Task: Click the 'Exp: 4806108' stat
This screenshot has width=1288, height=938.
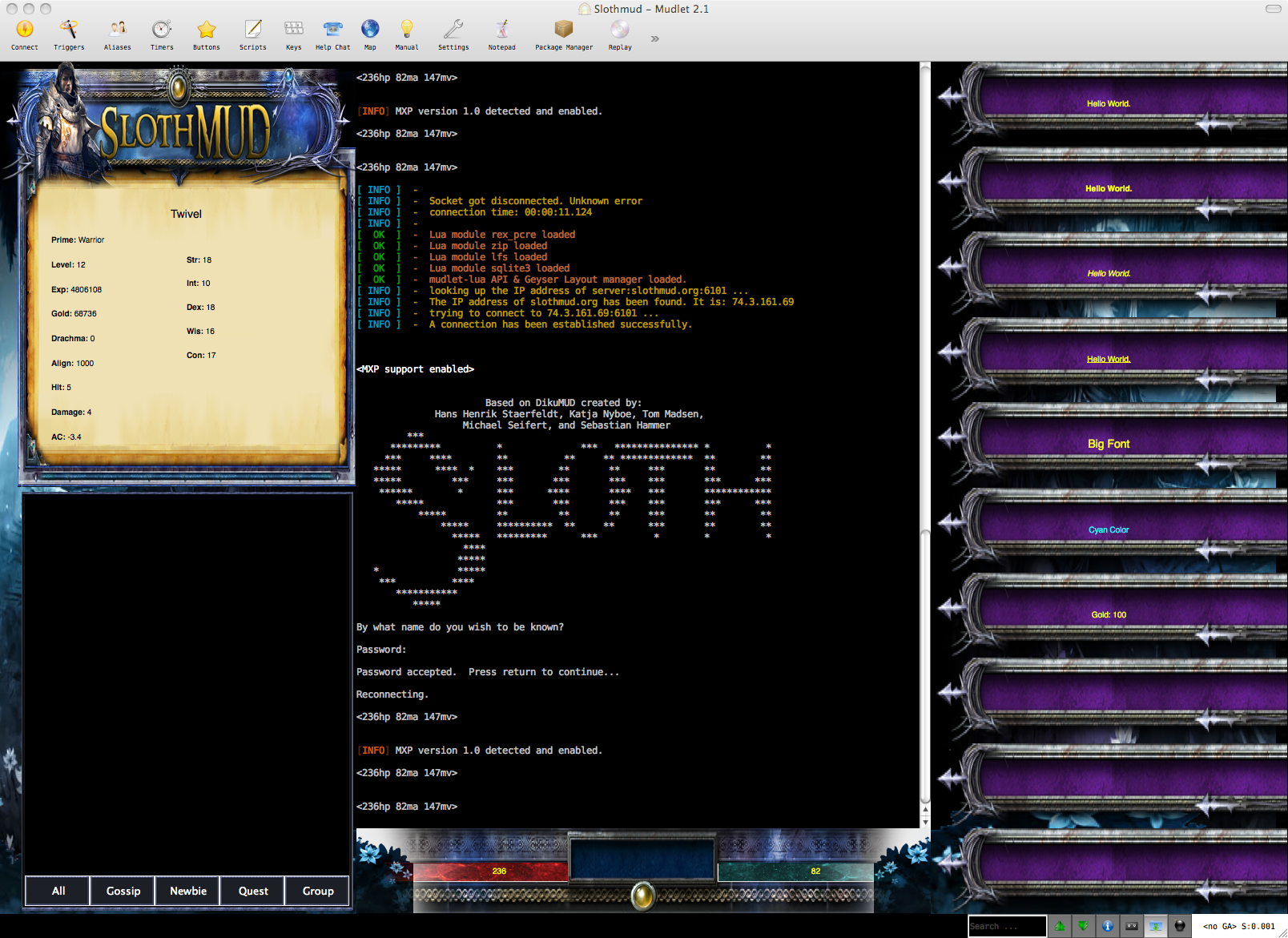Action: click(x=77, y=289)
